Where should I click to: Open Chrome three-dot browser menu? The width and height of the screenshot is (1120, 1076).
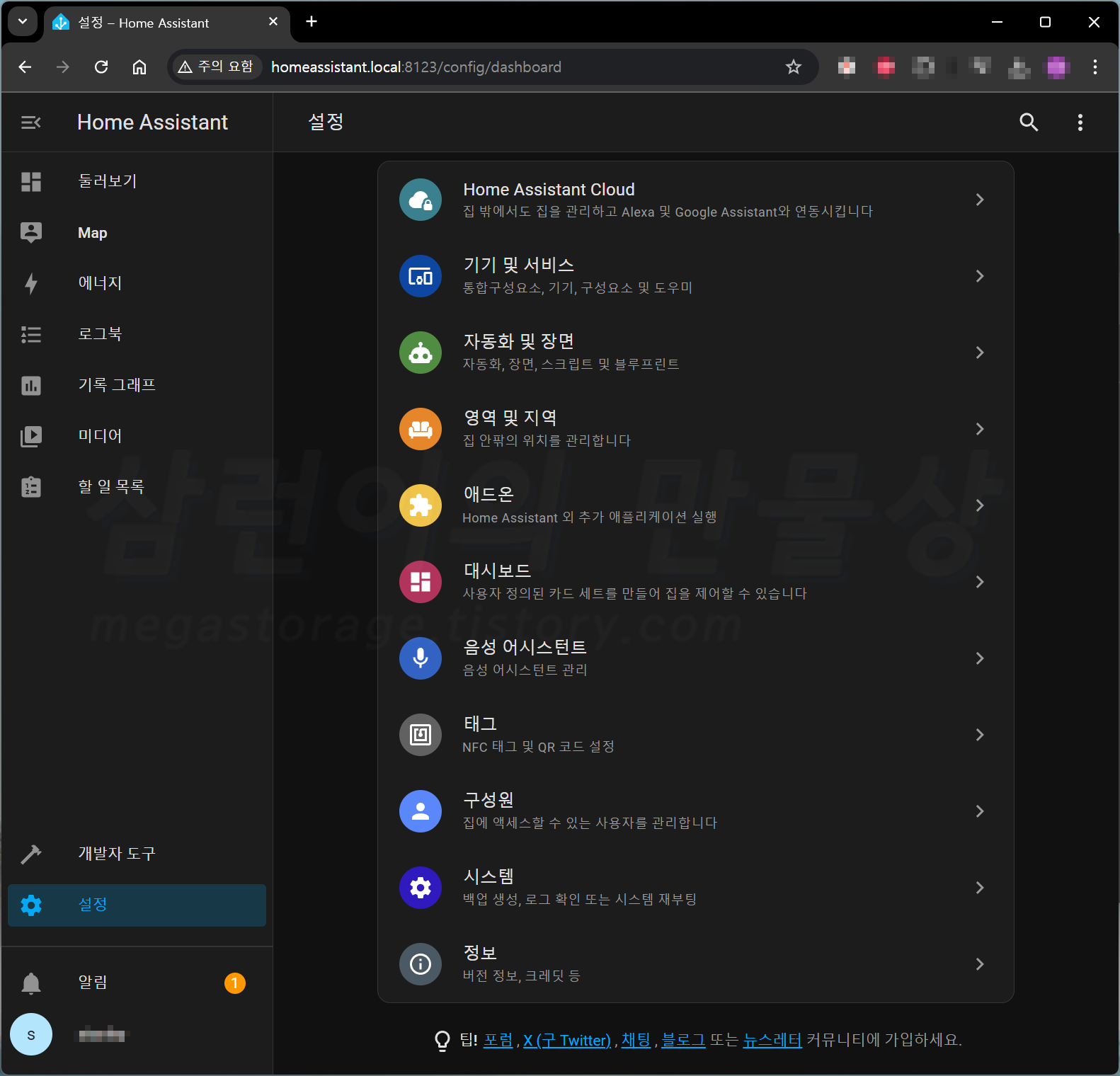pos(1095,67)
